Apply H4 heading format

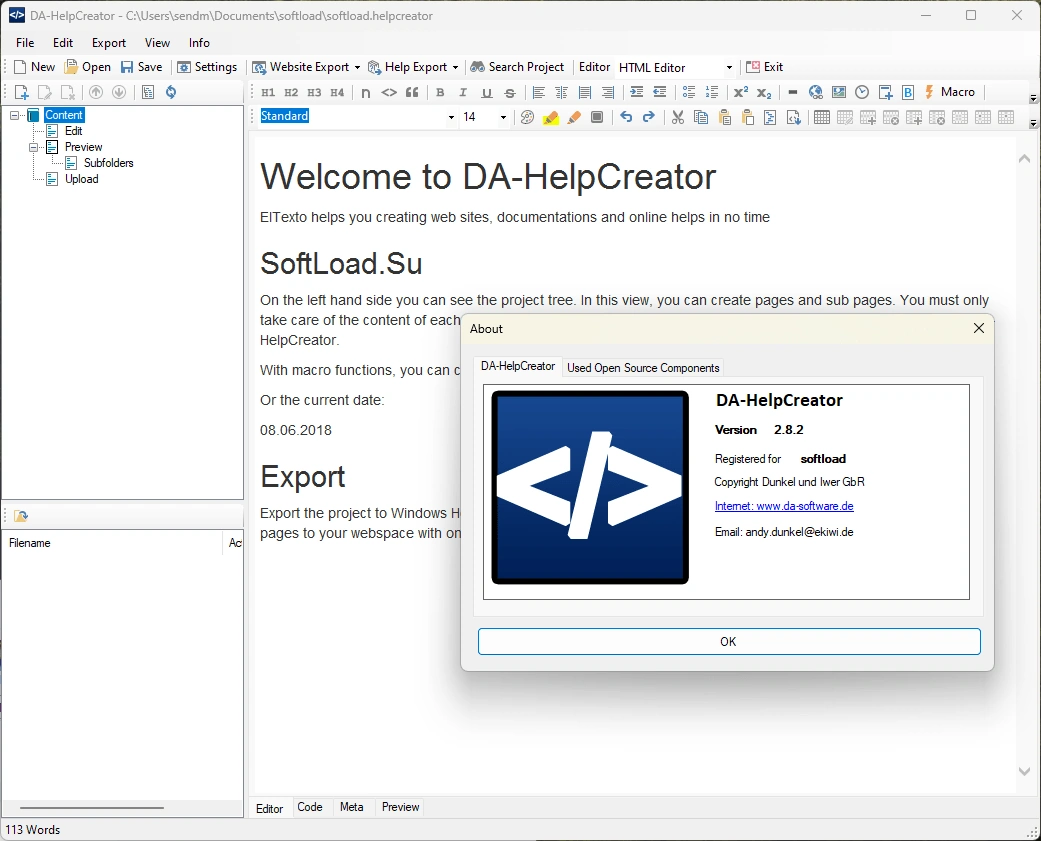click(x=337, y=92)
